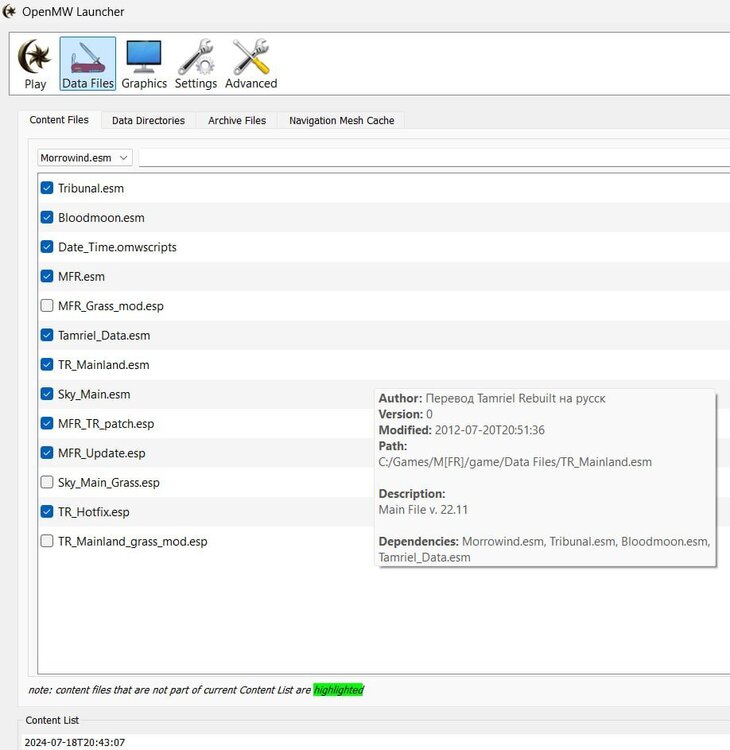Select the TR_Hotfix.esp file name
The height and width of the screenshot is (750, 730).
pyautogui.click(x=94, y=512)
